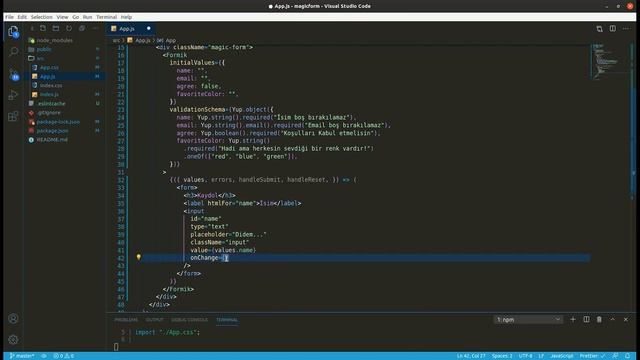Click the Prettier status item
This screenshot has height=360, width=640.
[592, 356]
